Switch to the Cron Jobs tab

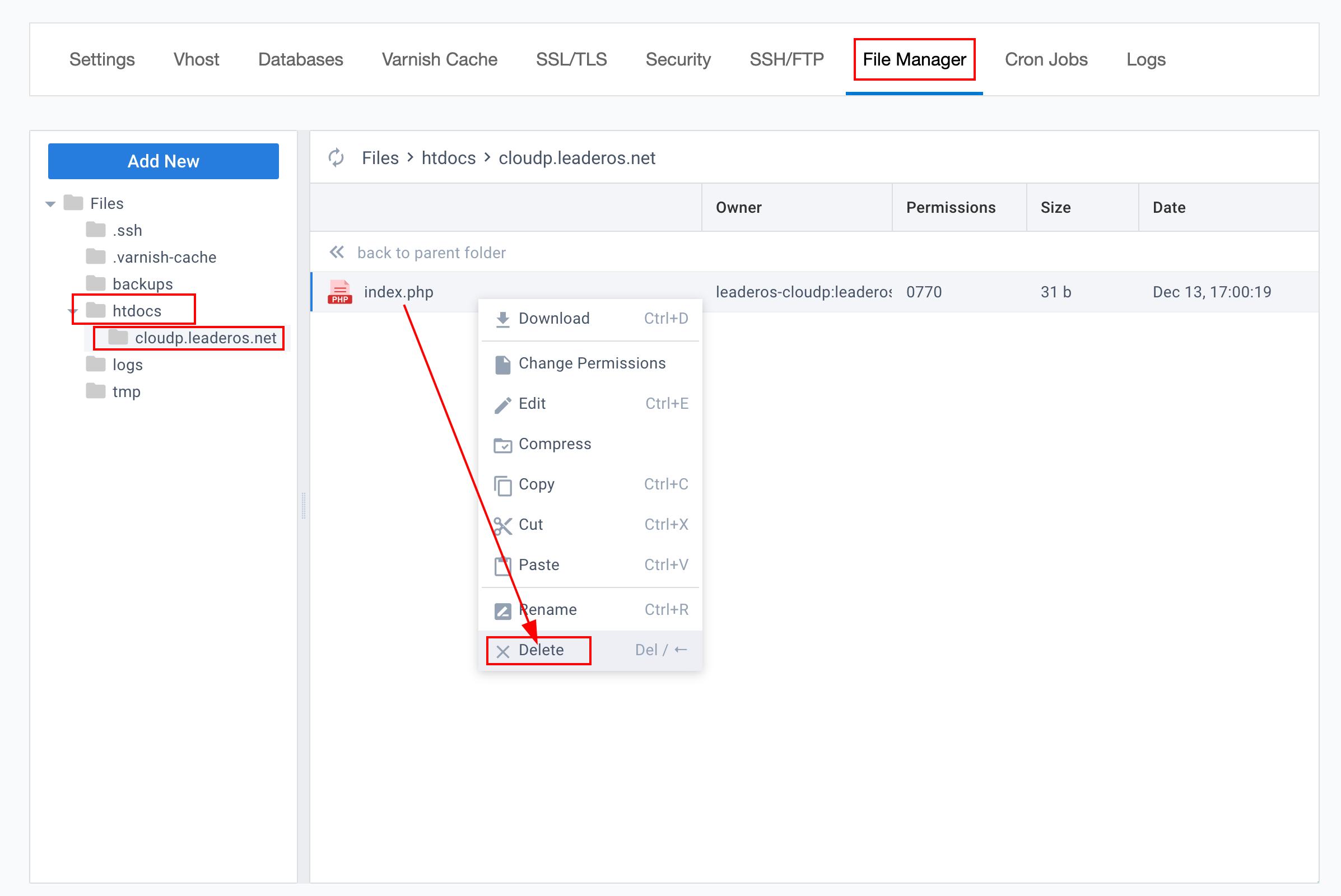[x=1045, y=59]
